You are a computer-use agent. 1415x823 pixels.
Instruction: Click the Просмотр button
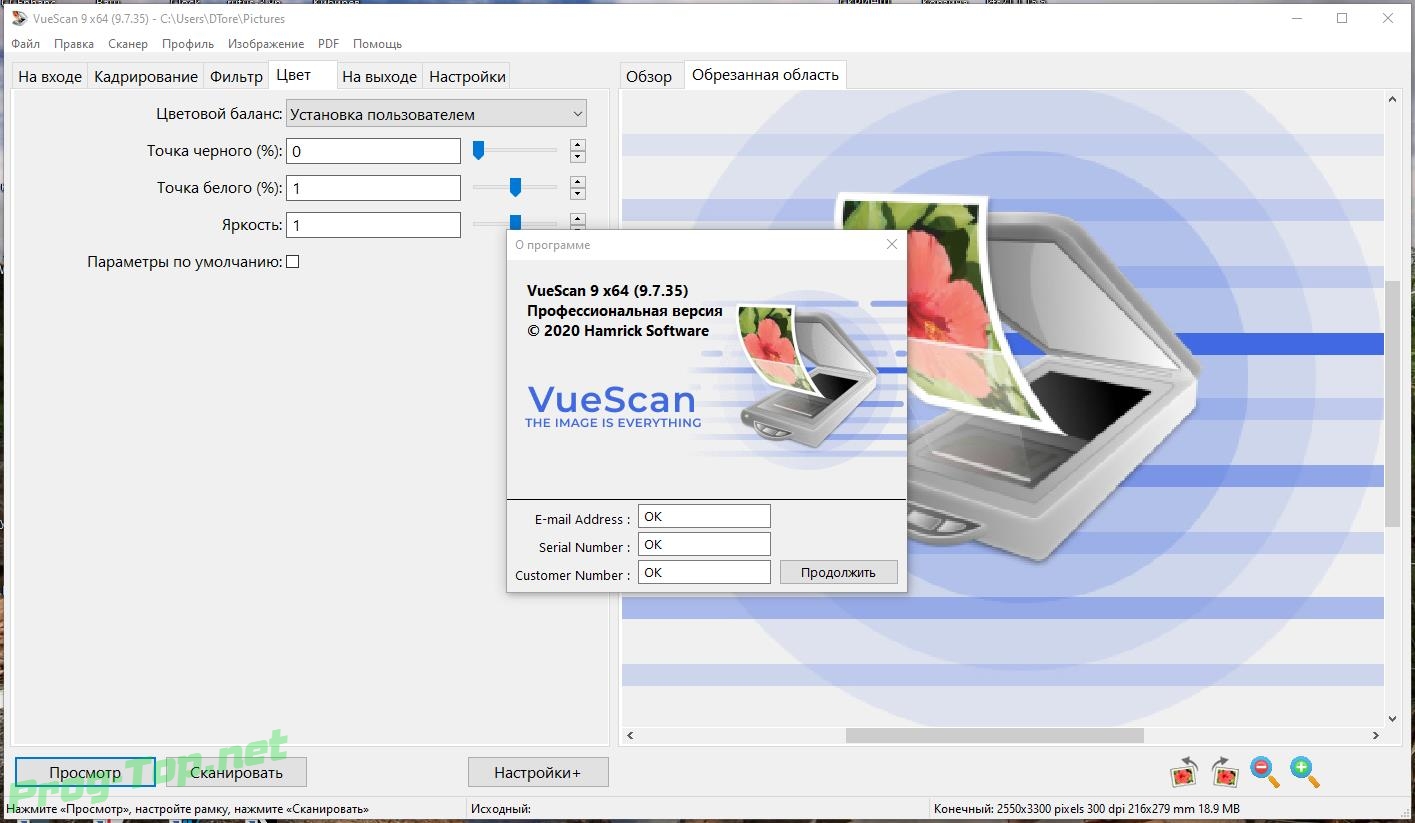[85, 772]
